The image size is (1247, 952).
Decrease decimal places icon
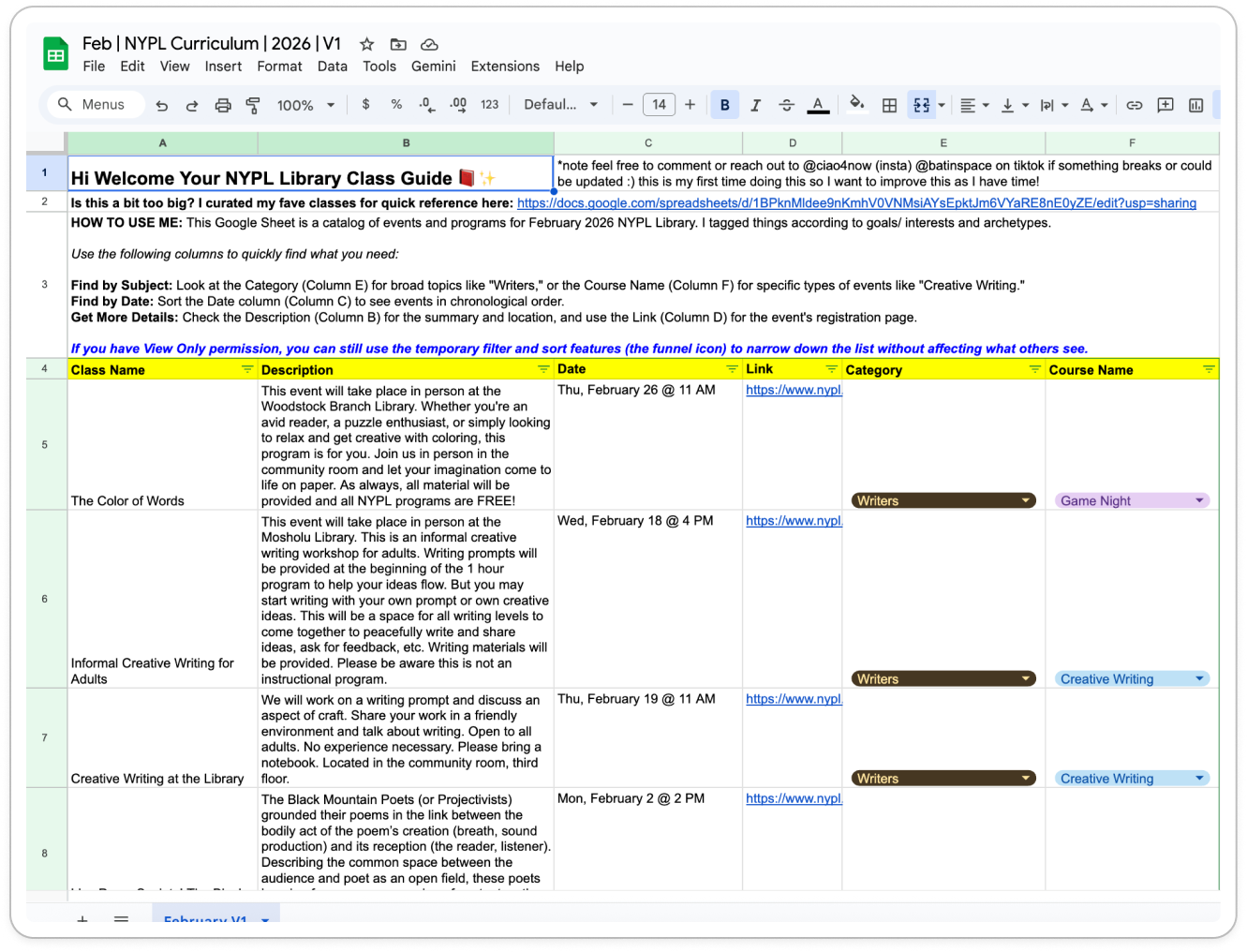[427, 105]
